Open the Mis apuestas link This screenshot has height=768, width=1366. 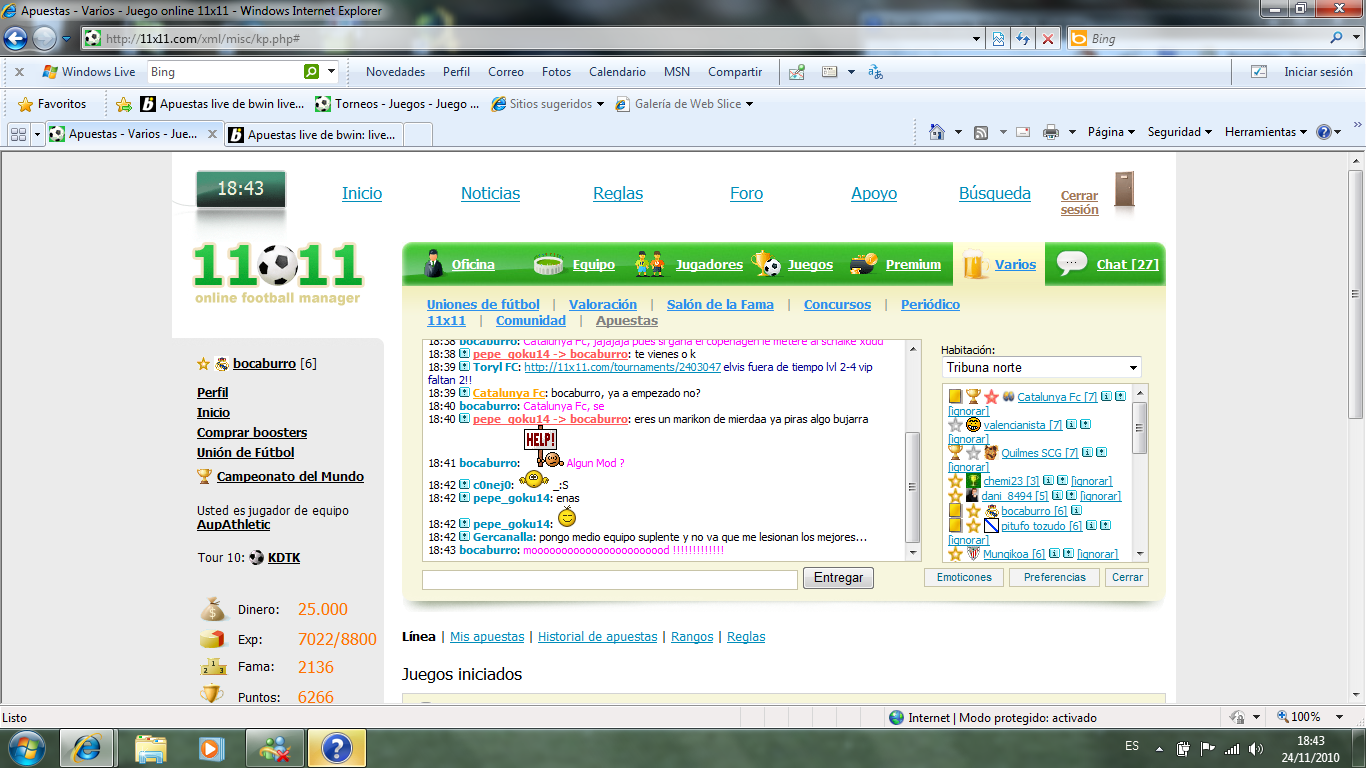487,637
